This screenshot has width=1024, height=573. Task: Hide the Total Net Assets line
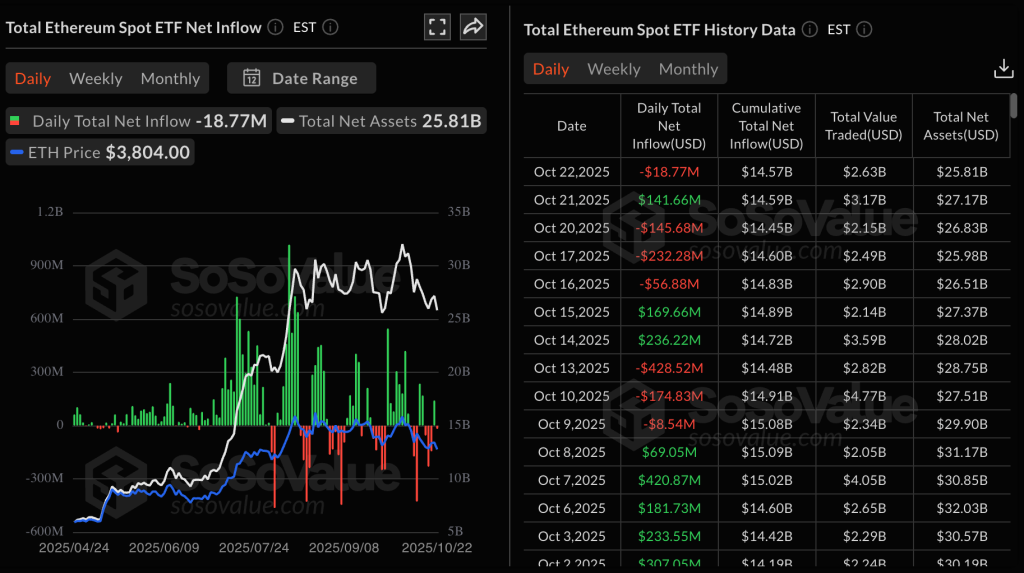pyautogui.click(x=381, y=121)
